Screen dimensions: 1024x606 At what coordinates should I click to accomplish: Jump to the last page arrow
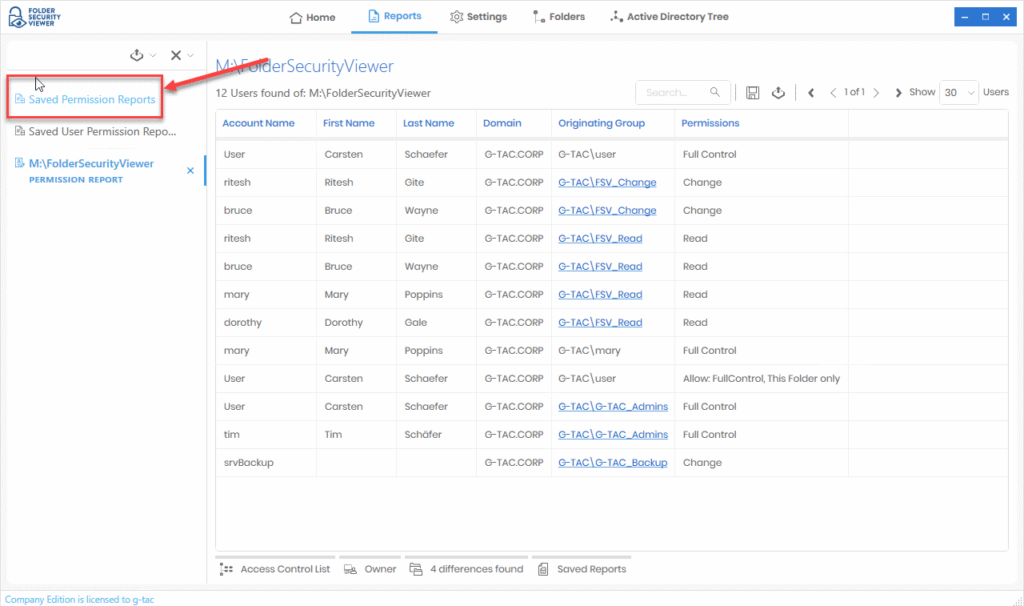click(x=898, y=93)
